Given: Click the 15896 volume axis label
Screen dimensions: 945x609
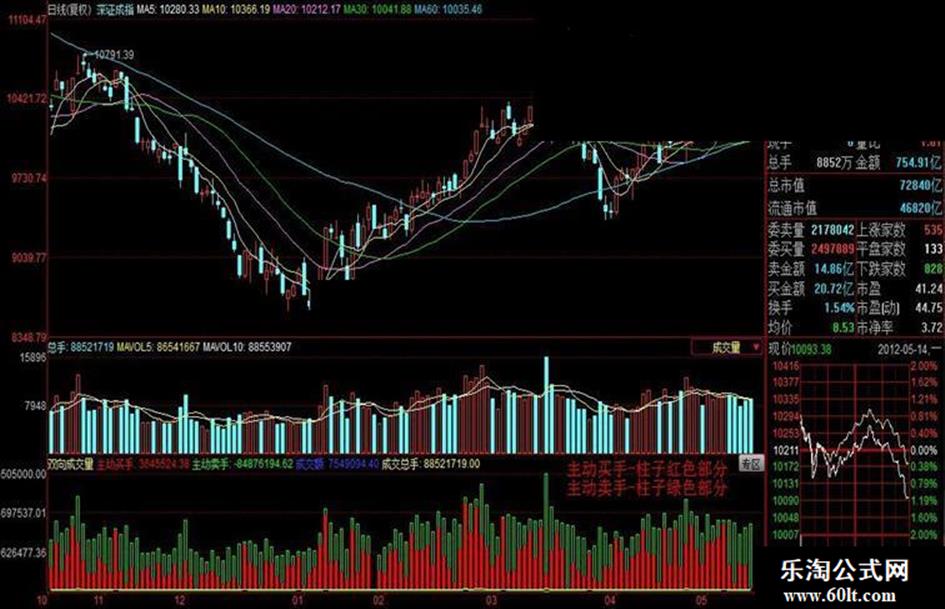Looking at the screenshot, I should coord(33,358).
